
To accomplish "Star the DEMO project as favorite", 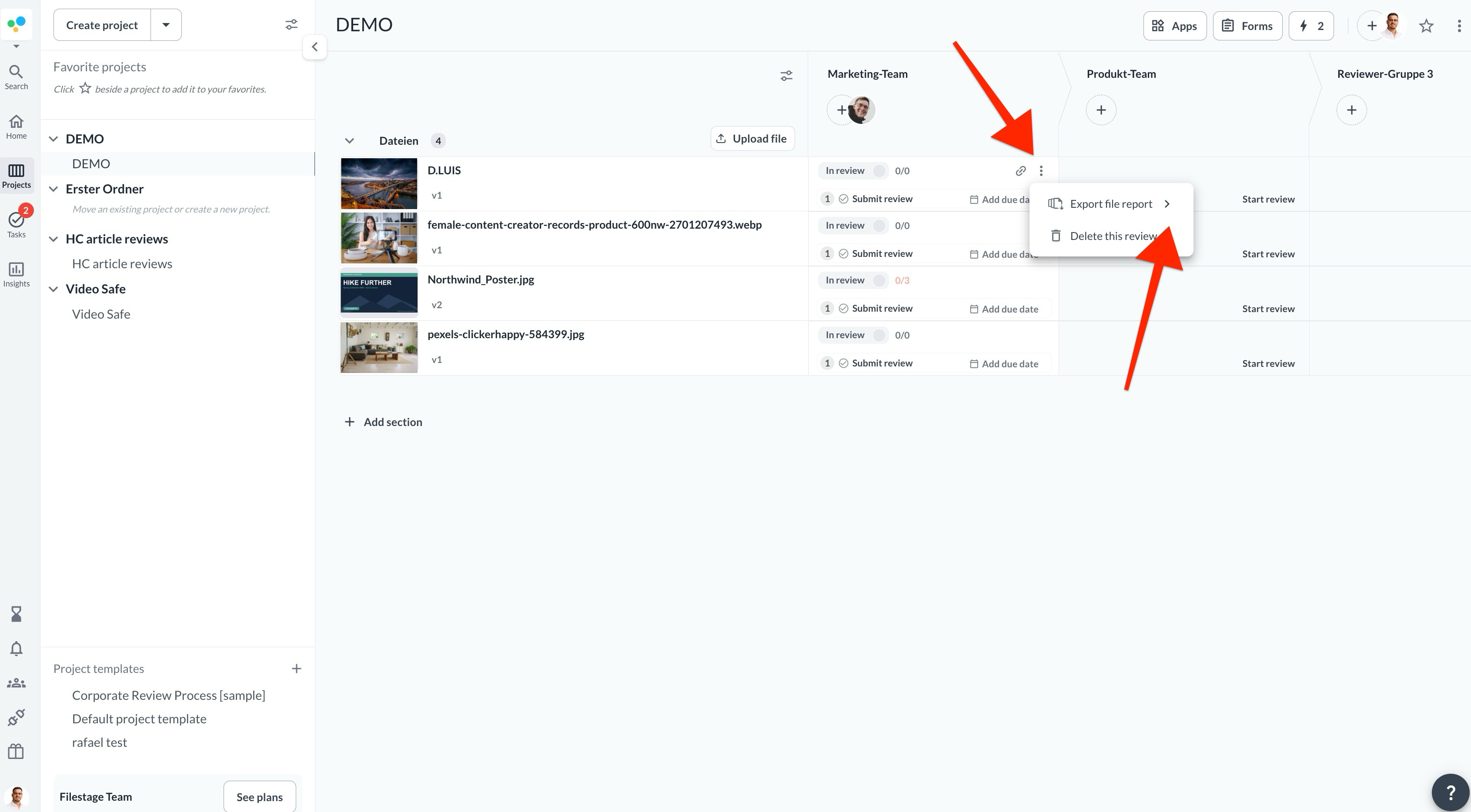I will pyautogui.click(x=1426, y=26).
